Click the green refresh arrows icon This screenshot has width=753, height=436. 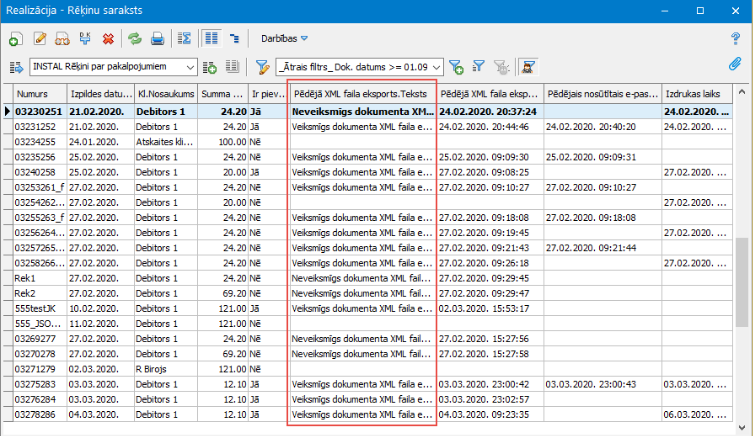134,39
